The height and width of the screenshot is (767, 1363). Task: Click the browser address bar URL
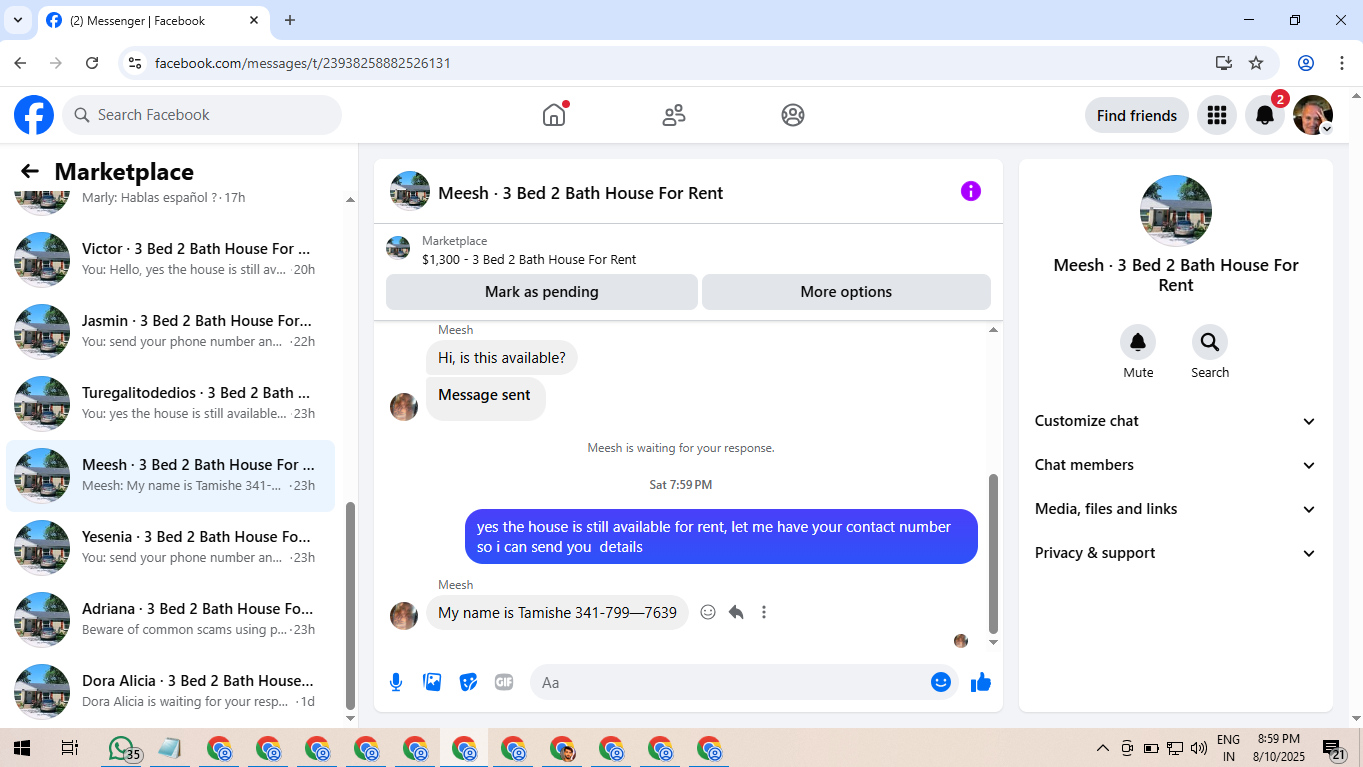(x=303, y=63)
